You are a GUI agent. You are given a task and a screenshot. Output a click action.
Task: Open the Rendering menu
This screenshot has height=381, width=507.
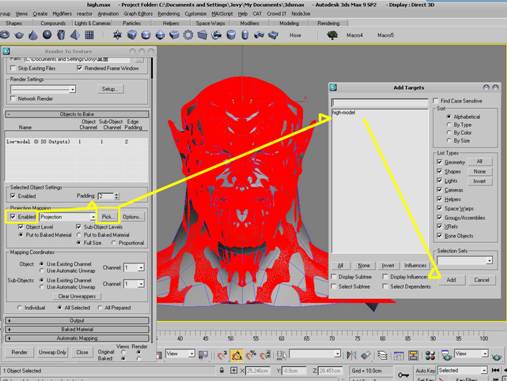click(x=168, y=14)
